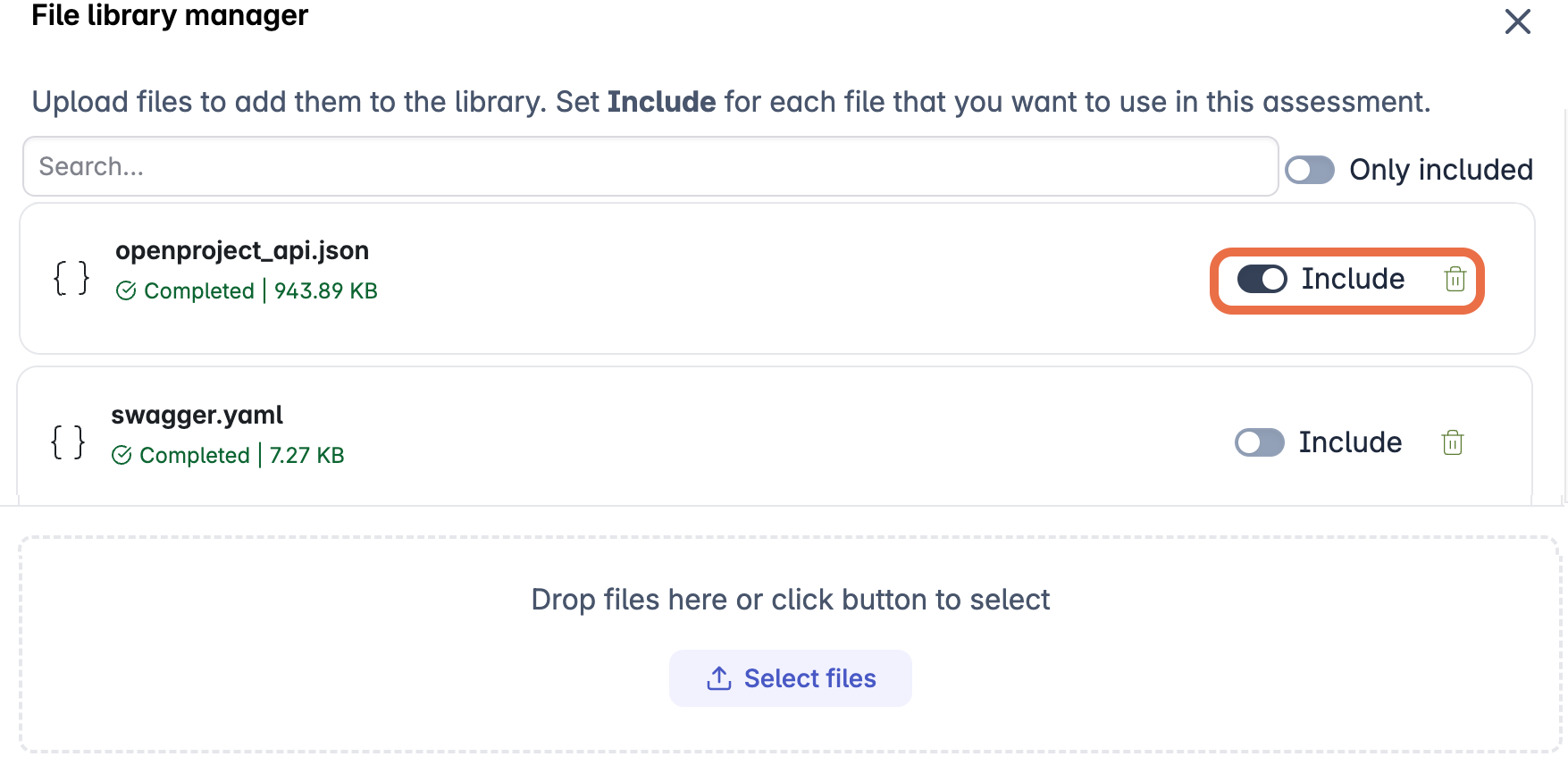Close the File library manager

pyautogui.click(x=1517, y=22)
